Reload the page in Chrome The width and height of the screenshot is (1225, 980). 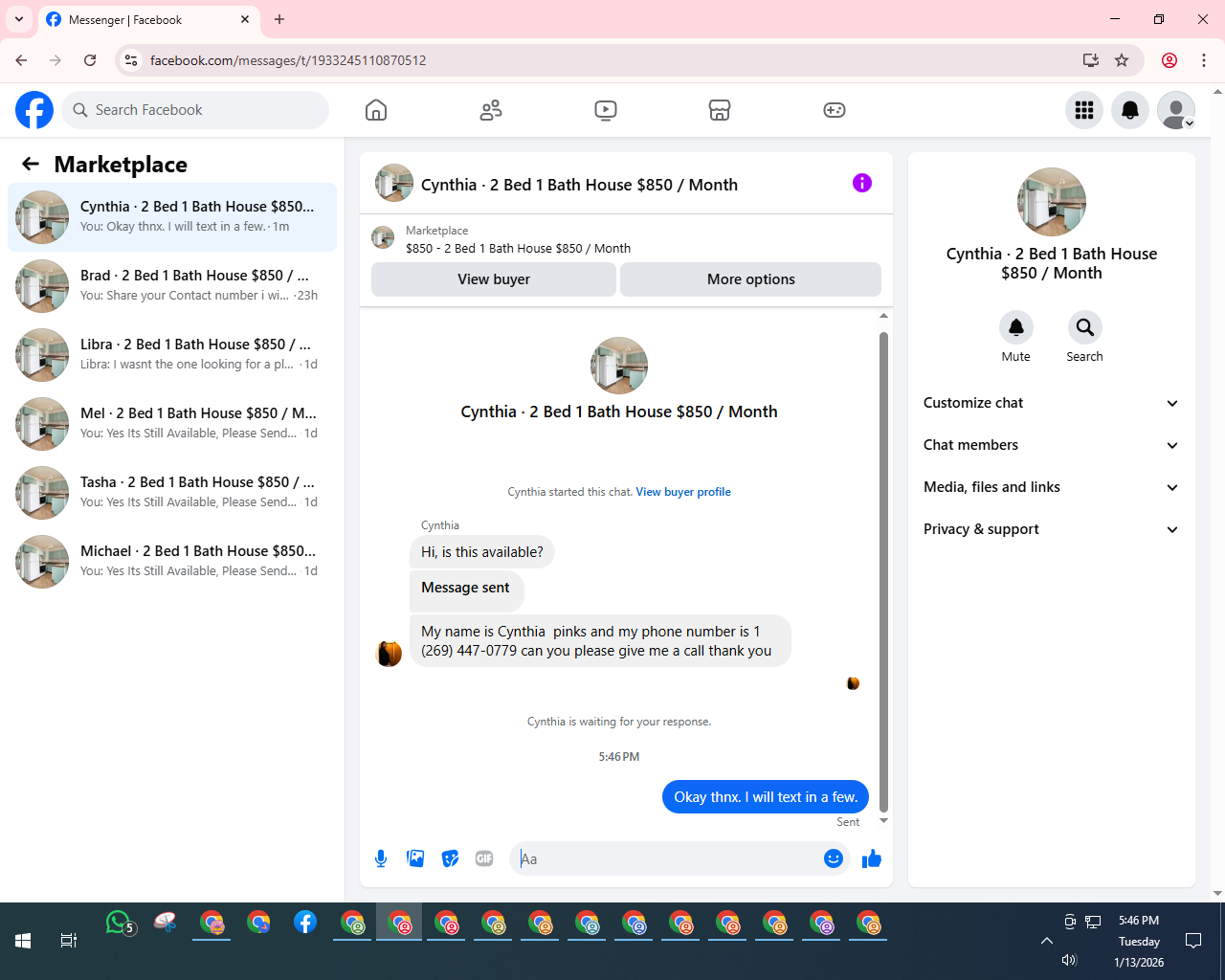coord(90,60)
